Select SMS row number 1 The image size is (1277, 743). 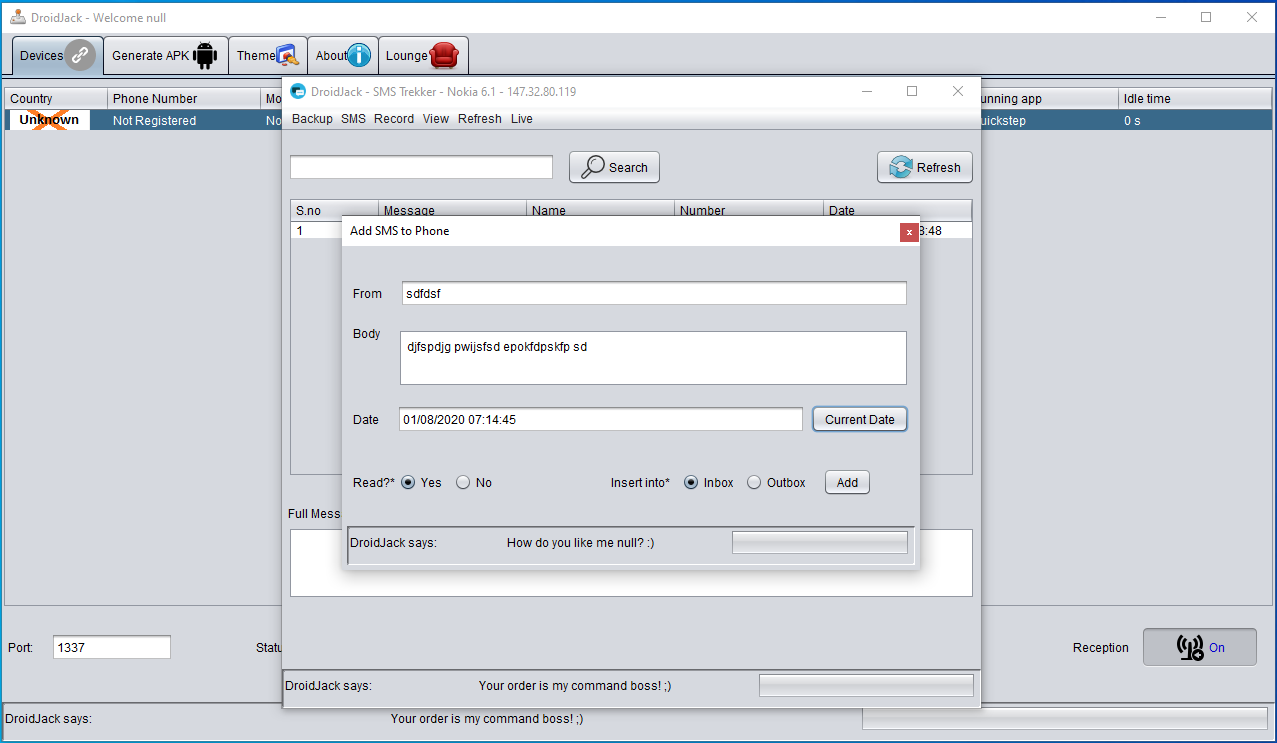point(316,230)
